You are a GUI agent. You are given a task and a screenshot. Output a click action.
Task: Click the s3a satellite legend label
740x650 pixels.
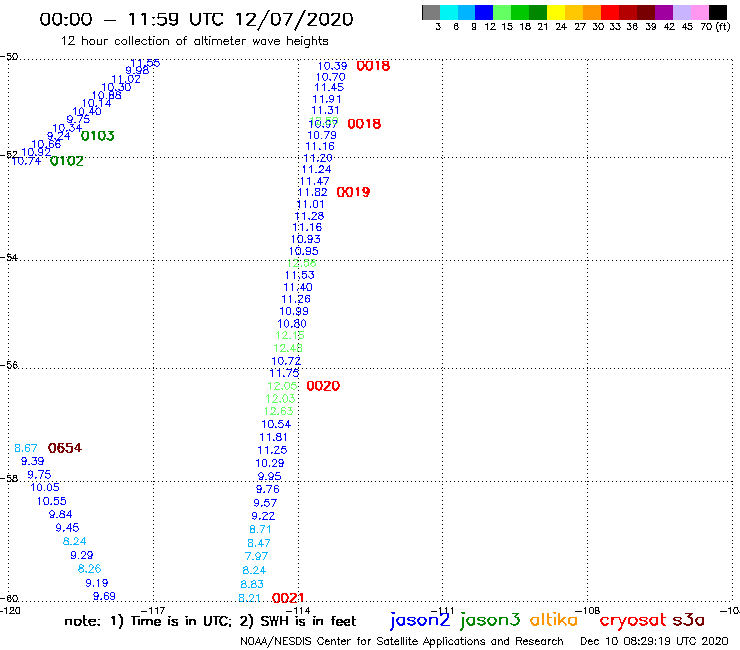[x=688, y=620]
